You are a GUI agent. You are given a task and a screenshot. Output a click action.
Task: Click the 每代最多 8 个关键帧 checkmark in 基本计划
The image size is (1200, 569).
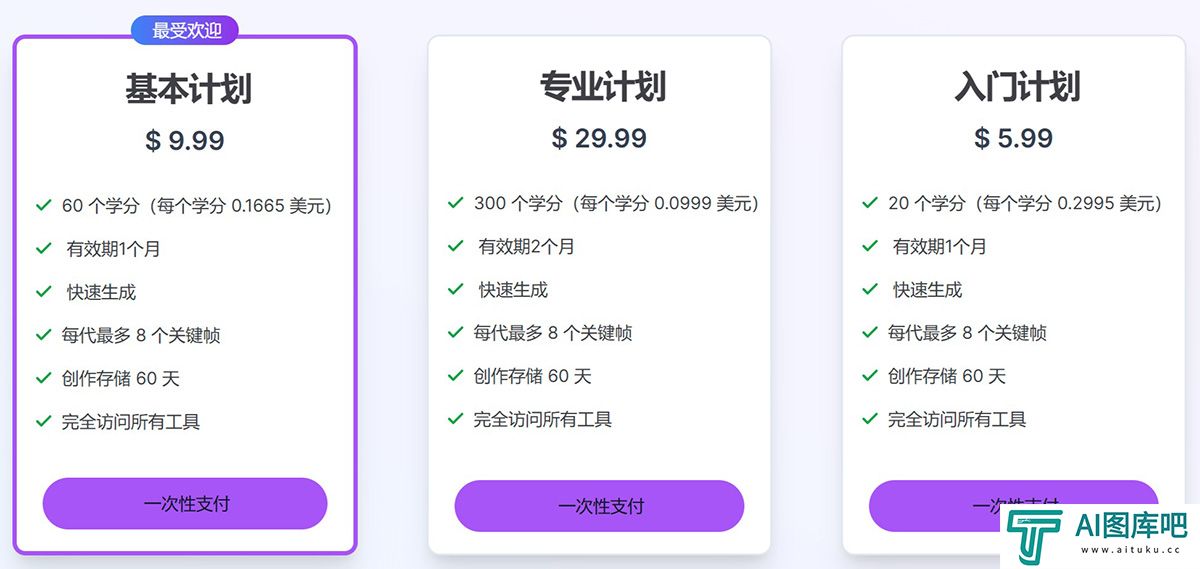coord(43,335)
